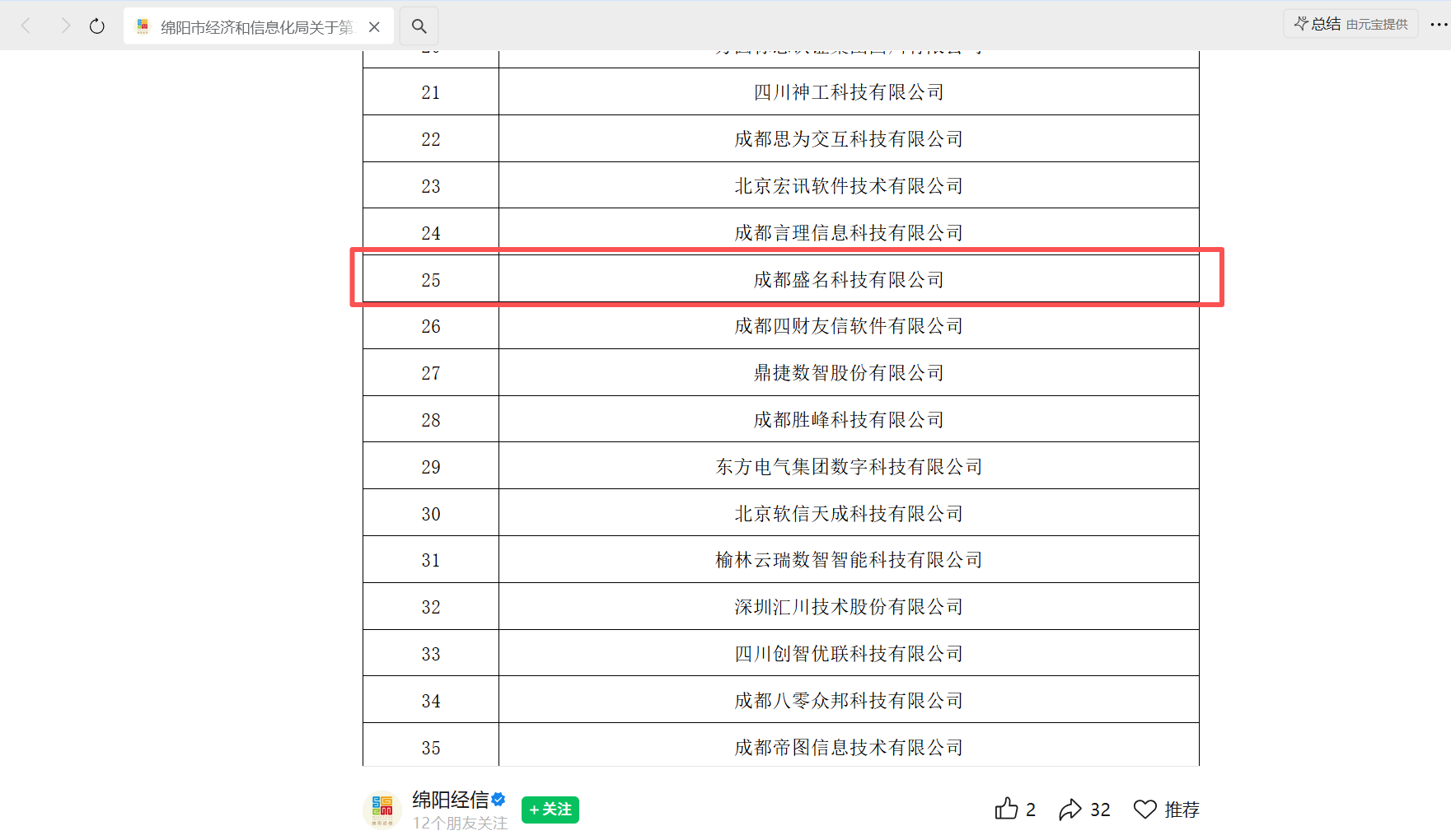The width and height of the screenshot is (1451, 840).
Task: Open the in-page search tool
Action: point(419,26)
